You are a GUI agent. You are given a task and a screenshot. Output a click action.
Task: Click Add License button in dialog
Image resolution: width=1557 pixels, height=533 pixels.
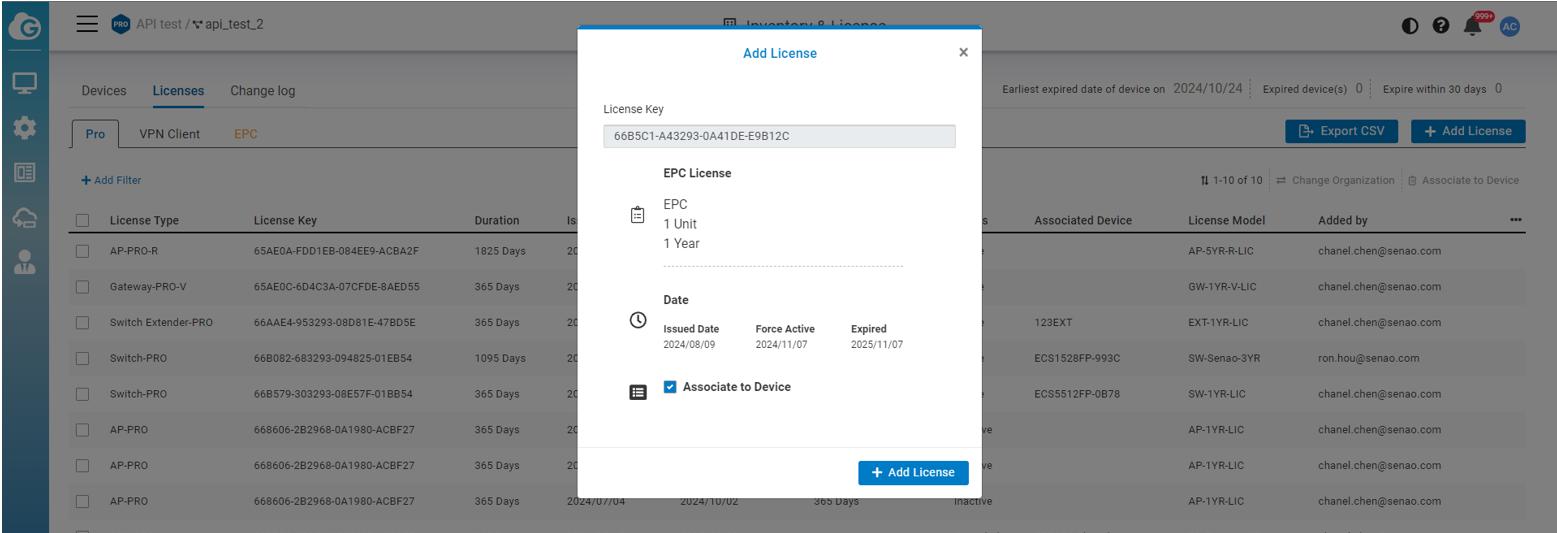pyautogui.click(x=912, y=472)
